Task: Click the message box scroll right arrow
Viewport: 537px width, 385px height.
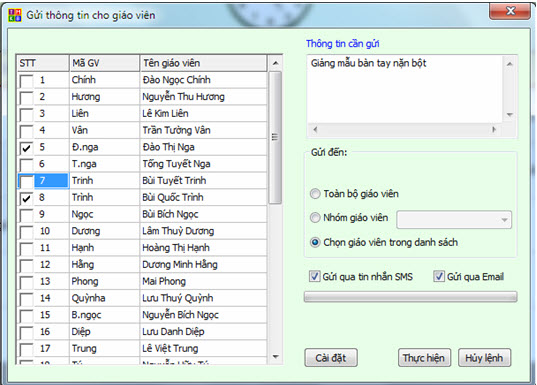Action: (494, 129)
